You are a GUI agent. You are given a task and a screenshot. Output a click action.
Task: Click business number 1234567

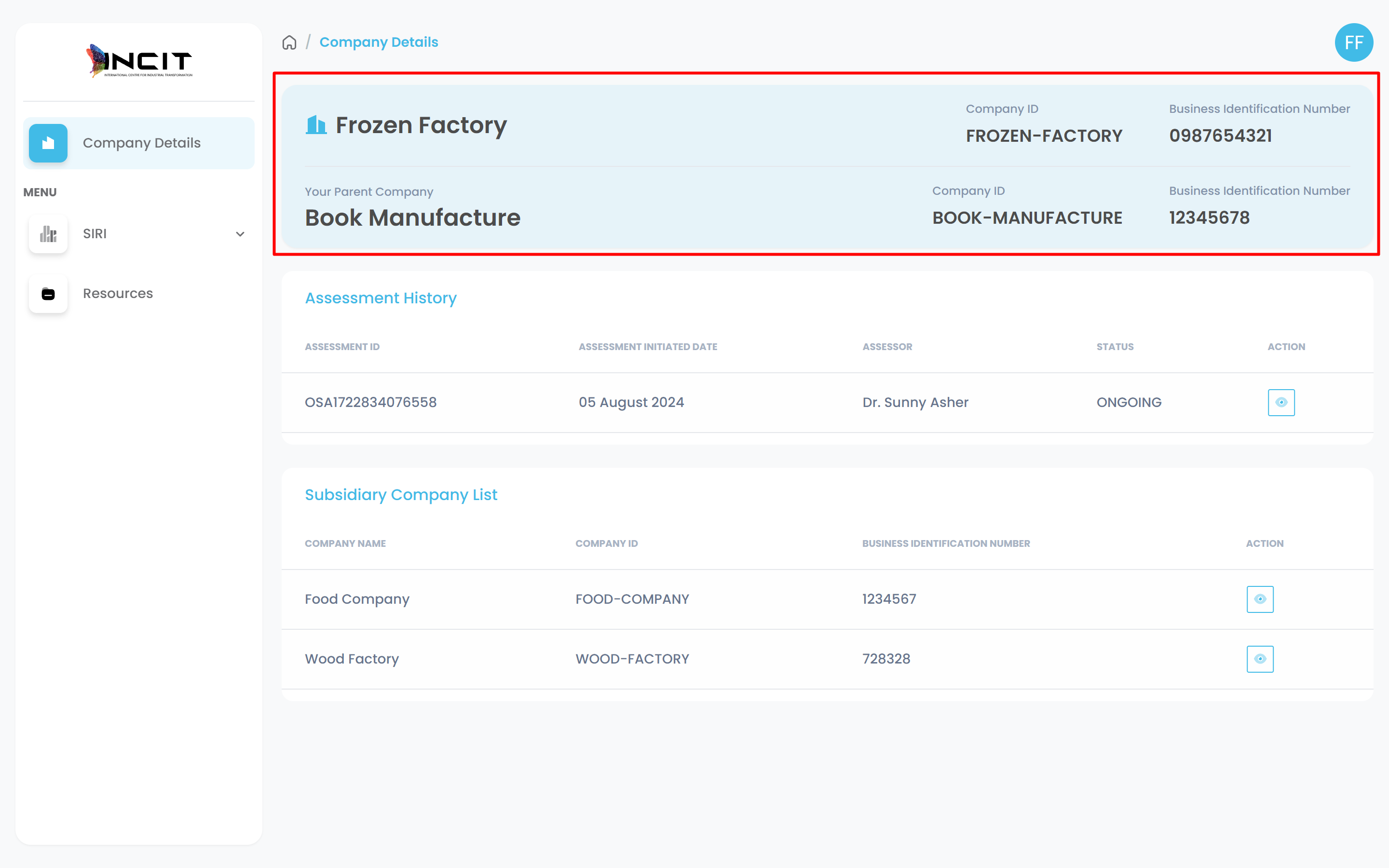(889, 599)
